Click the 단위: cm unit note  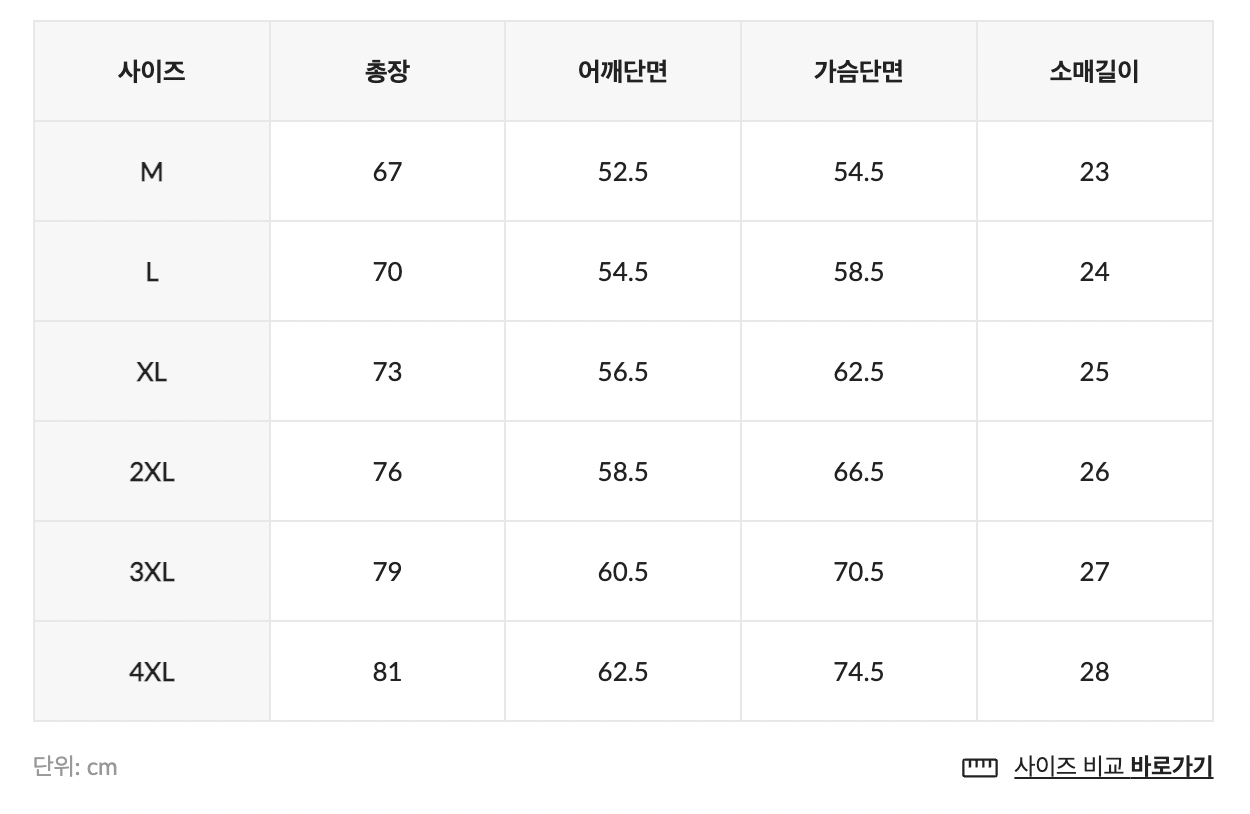tap(75, 767)
